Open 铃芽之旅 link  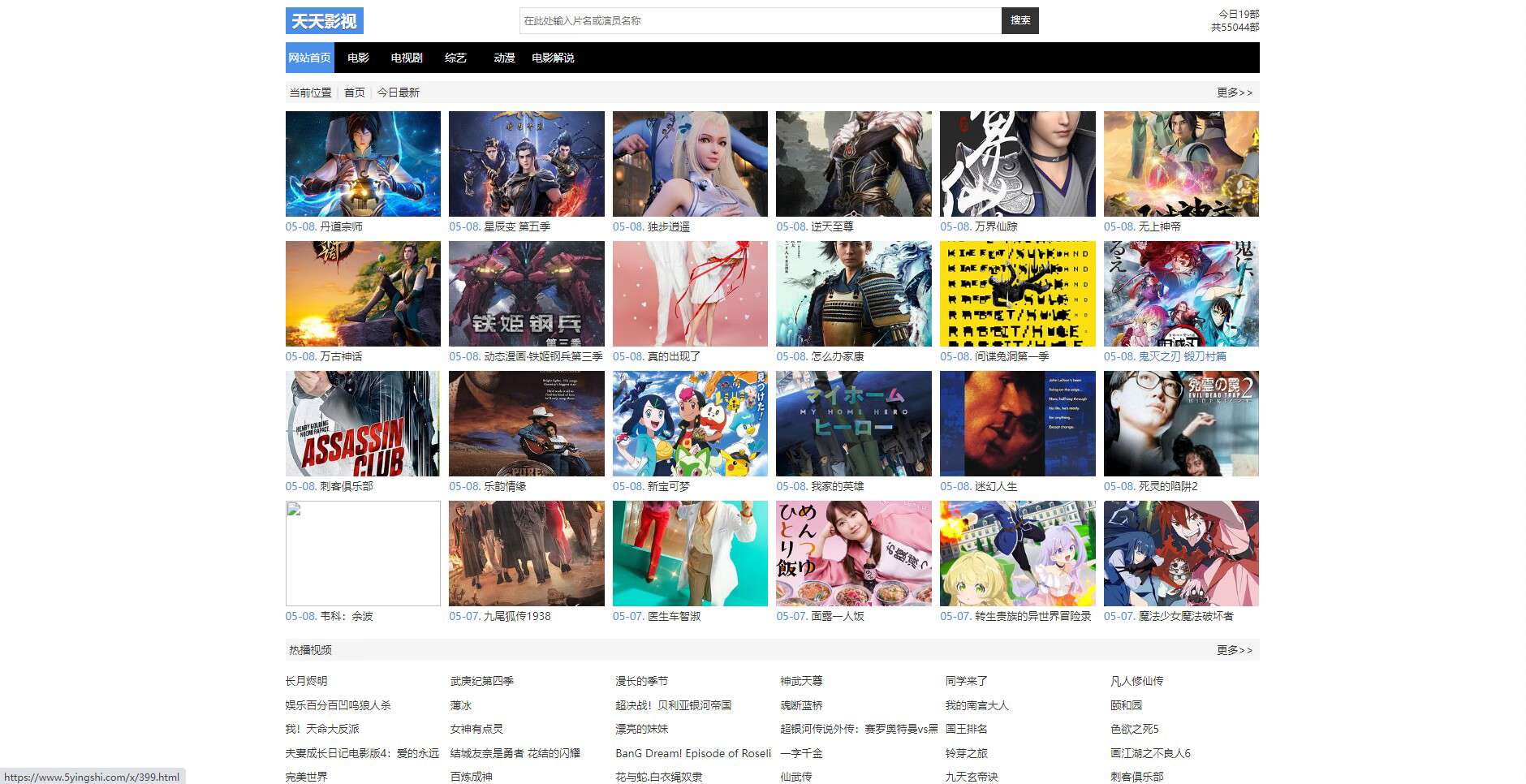967,753
